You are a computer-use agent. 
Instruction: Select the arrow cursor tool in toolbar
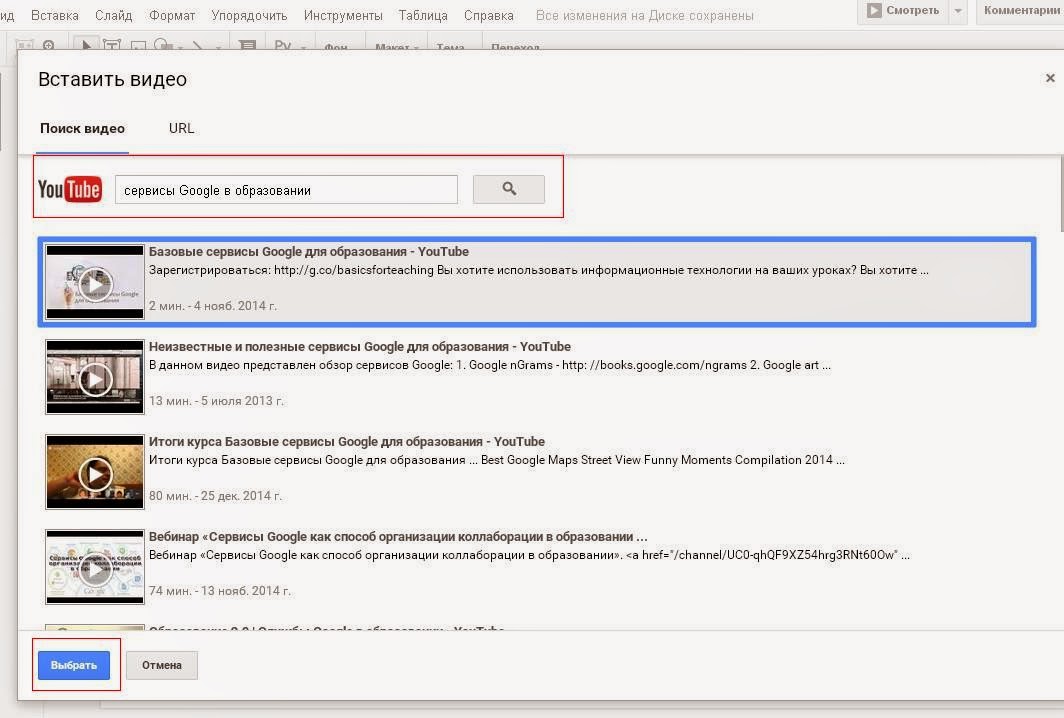[x=86, y=45]
